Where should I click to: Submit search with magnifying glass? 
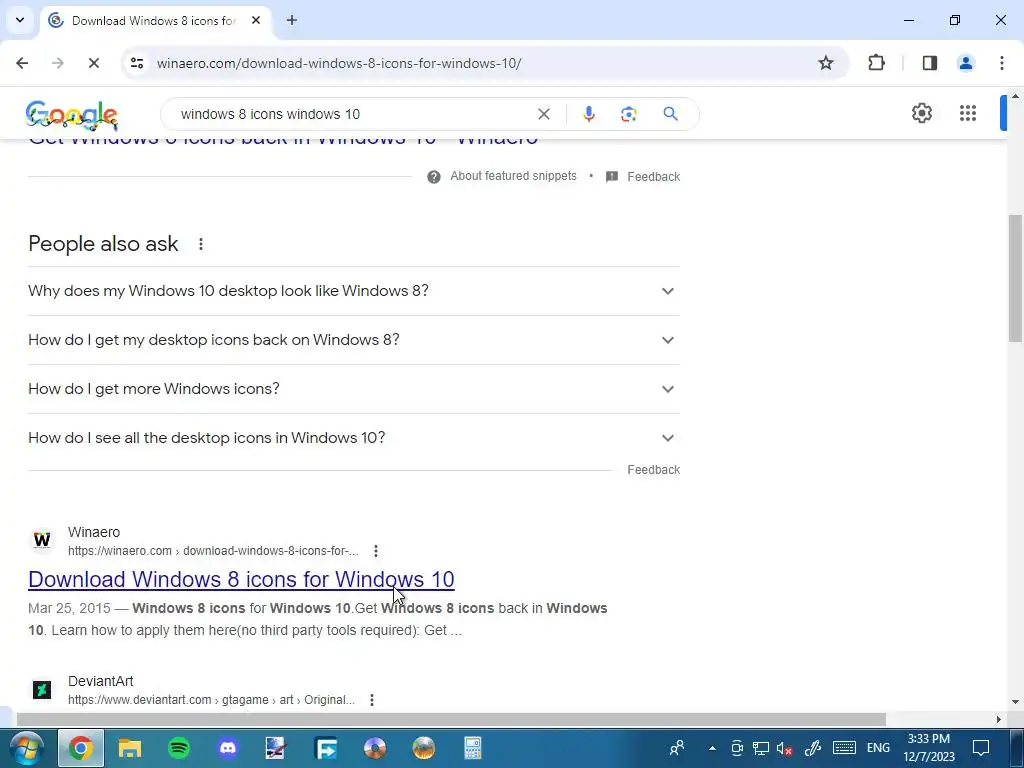tap(670, 114)
